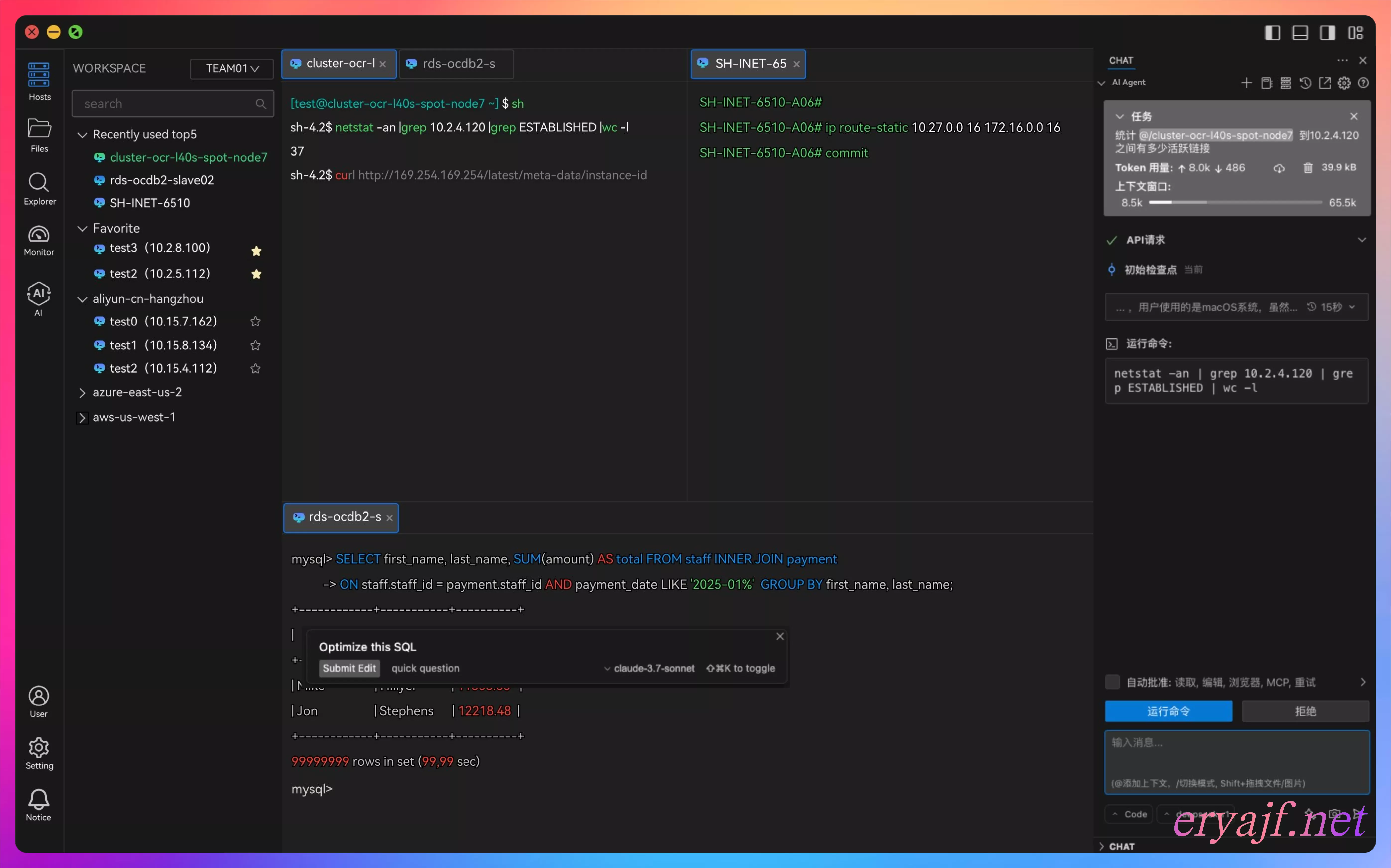This screenshot has height=868, width=1391.
Task: Open the chat panel more options ellipsis
Action: tap(1342, 60)
